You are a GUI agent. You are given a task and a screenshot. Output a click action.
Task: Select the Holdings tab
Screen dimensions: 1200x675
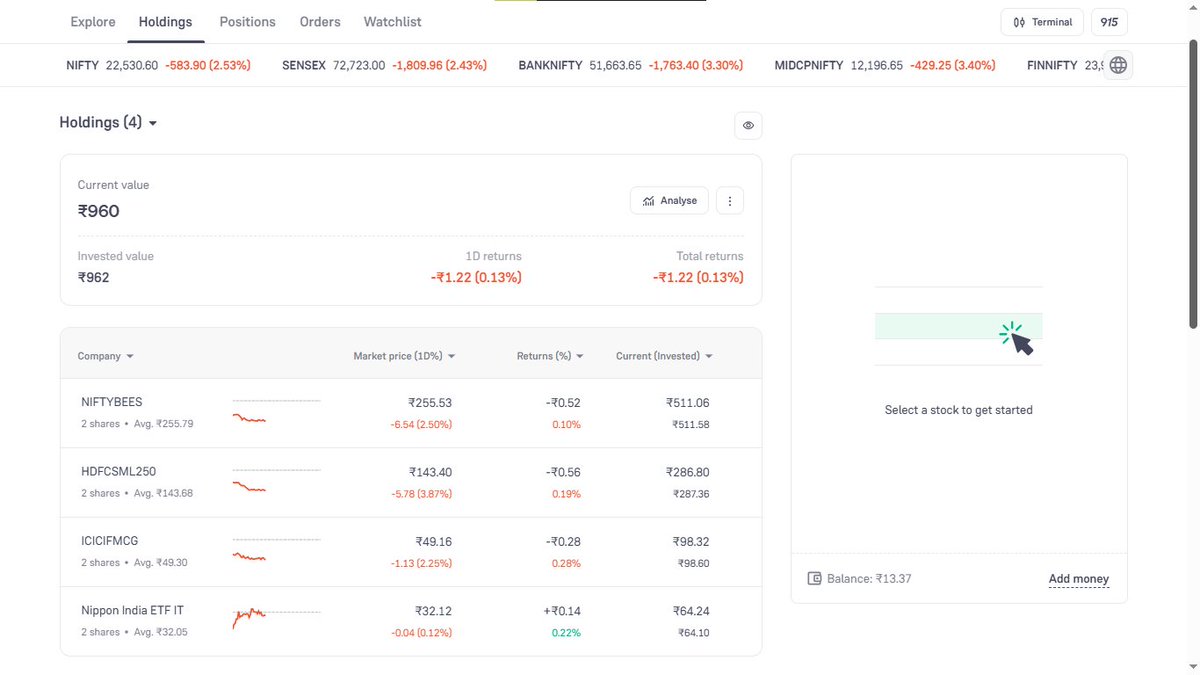[x=166, y=21]
